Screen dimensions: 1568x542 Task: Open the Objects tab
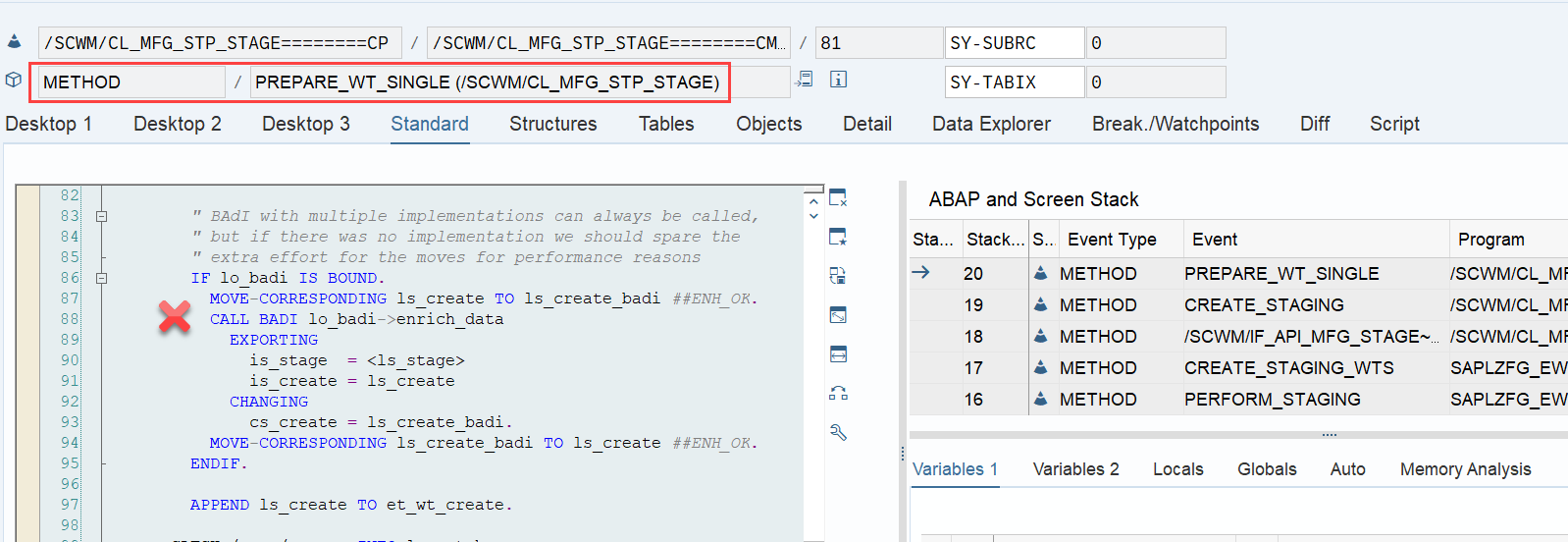click(x=769, y=124)
